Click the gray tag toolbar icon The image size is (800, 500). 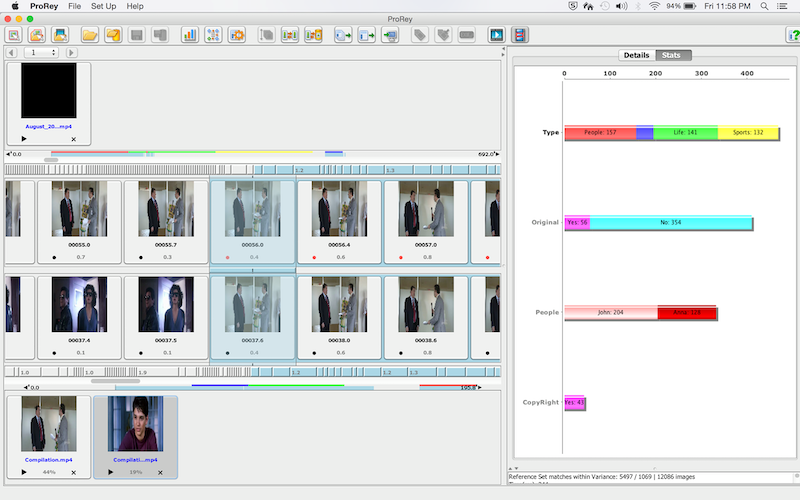pos(419,35)
